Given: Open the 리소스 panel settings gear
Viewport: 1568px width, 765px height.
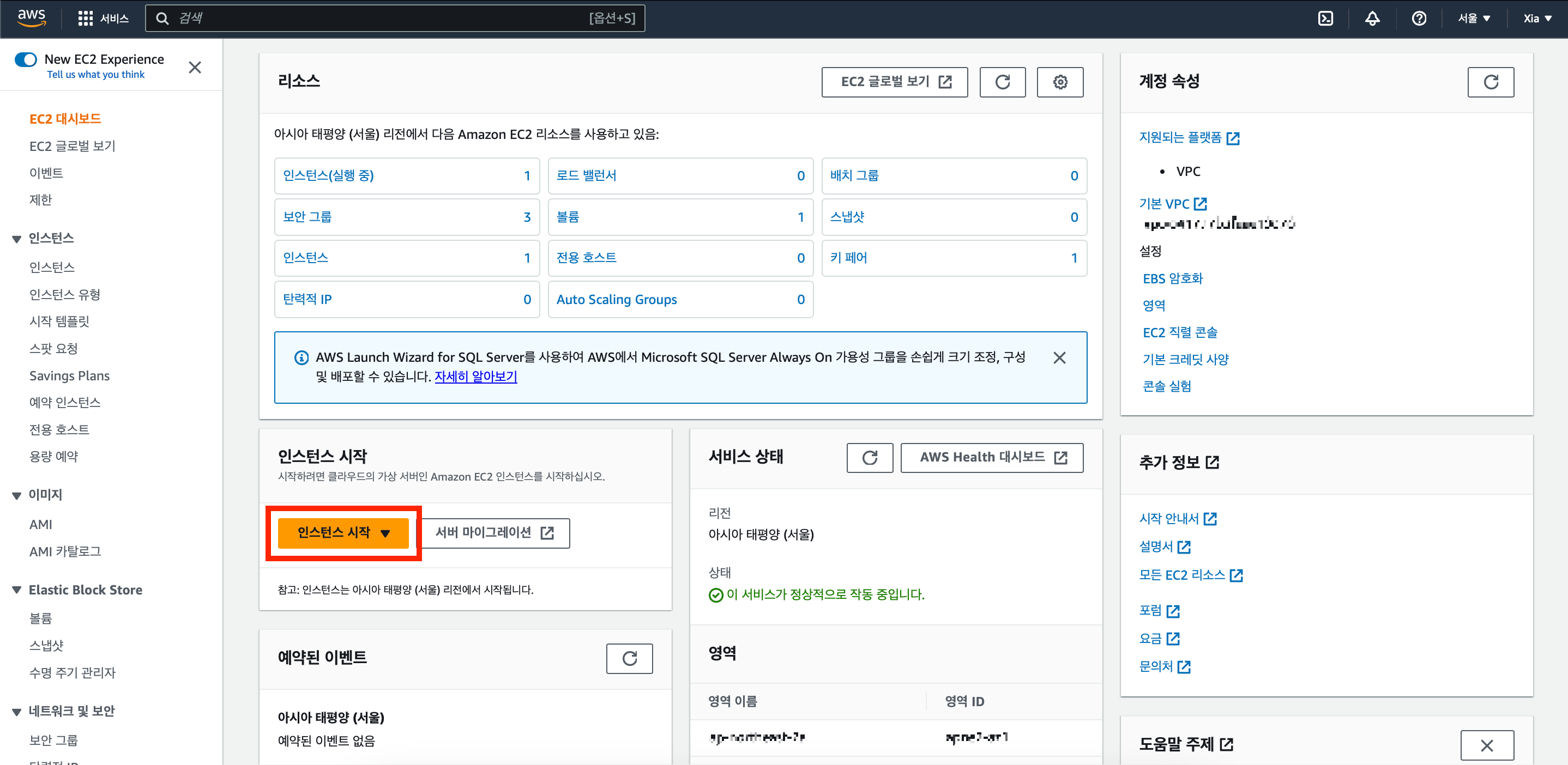Looking at the screenshot, I should 1060,82.
